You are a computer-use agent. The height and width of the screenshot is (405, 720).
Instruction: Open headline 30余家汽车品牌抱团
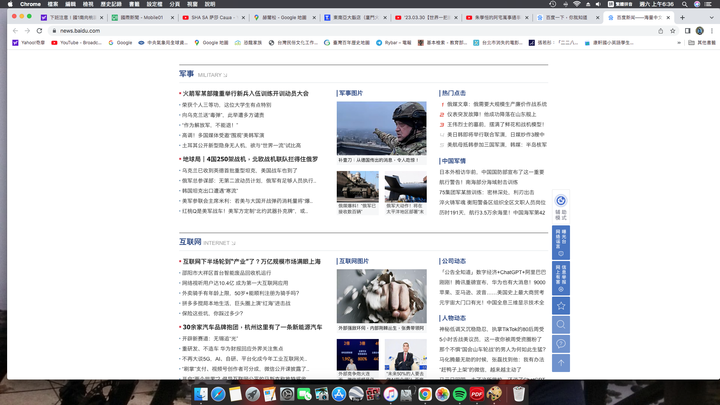pos(253,327)
